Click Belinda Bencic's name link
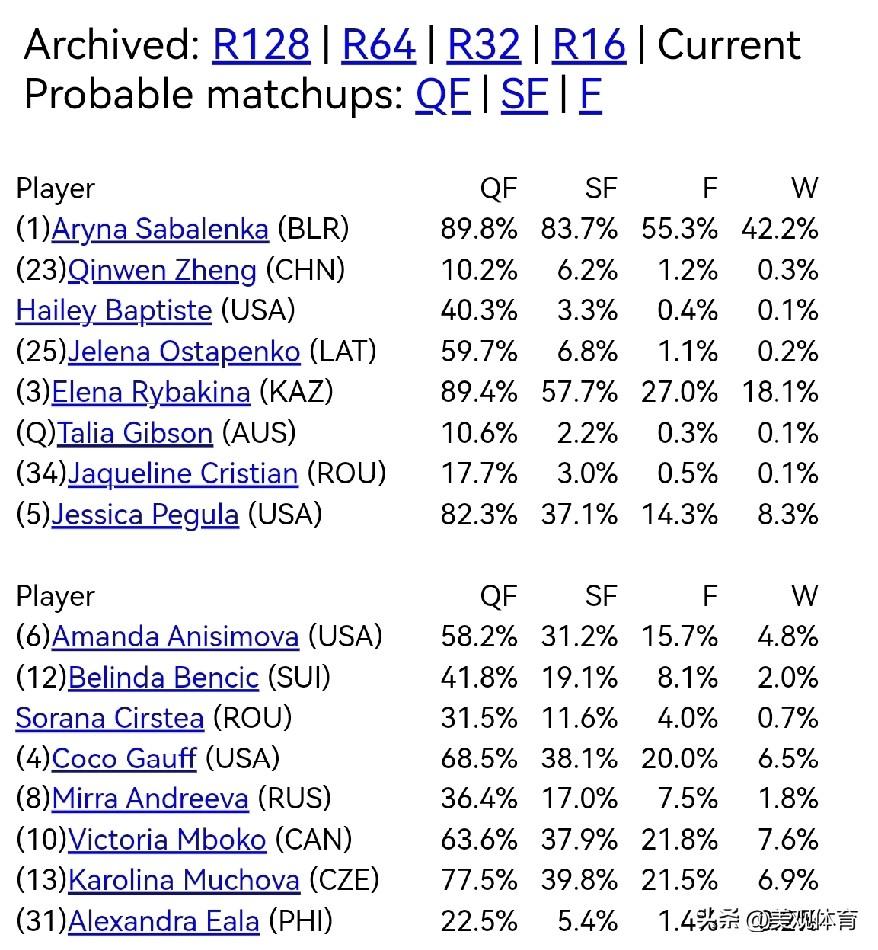The height and width of the screenshot is (950, 878). 163,677
